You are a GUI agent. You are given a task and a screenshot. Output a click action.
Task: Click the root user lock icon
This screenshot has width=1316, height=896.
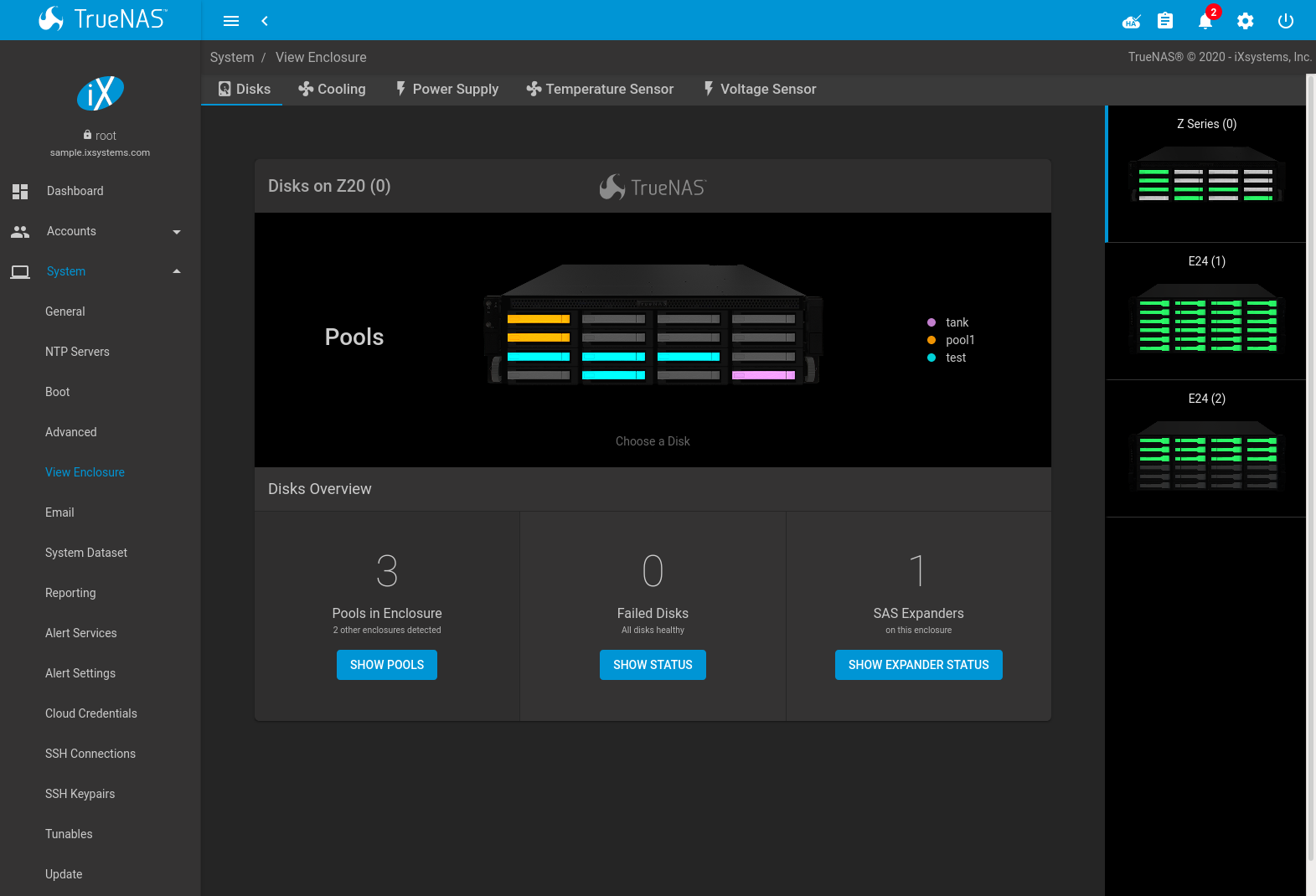87,135
